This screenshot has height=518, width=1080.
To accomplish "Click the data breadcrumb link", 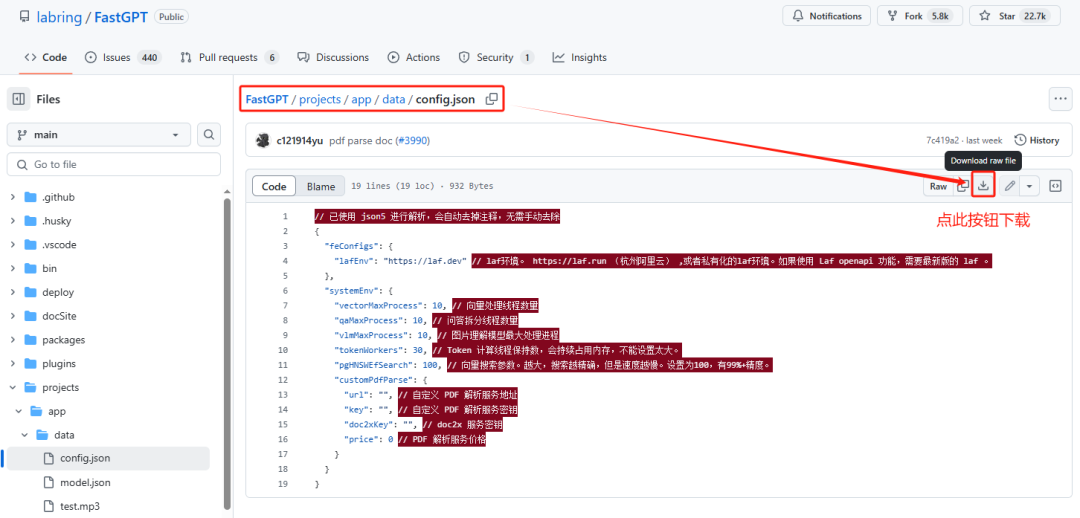I will pos(394,99).
